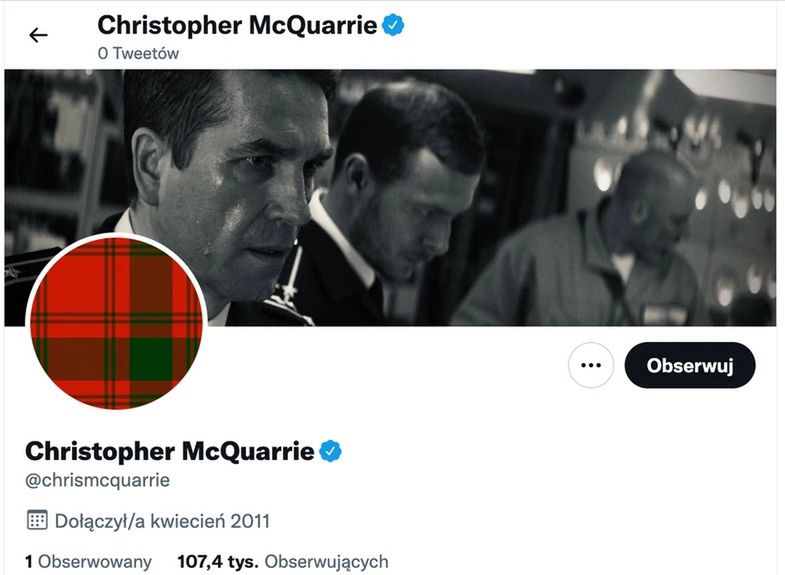The width and height of the screenshot is (785, 575).
Task: Click the @chrismcquarrie handle text
Action: pos(97,481)
